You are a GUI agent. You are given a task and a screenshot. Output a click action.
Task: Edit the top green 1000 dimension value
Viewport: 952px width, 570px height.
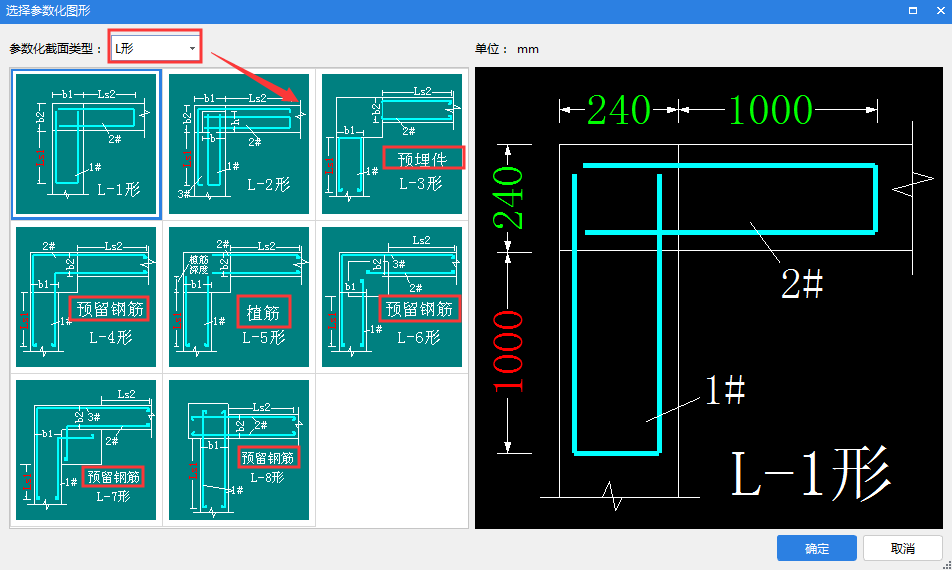coord(770,110)
